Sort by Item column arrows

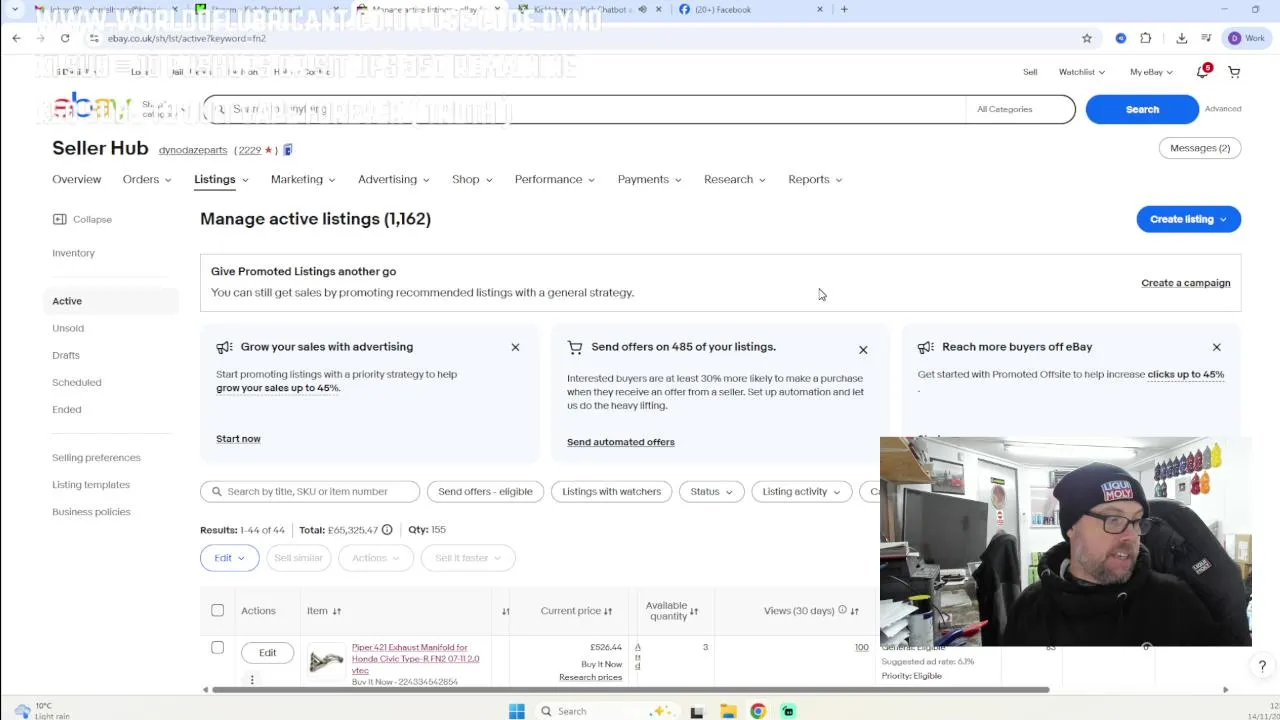coord(336,611)
